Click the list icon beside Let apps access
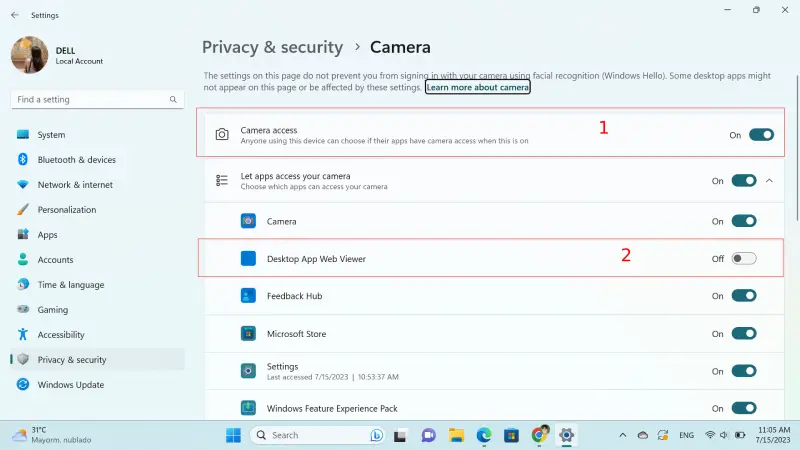This screenshot has height=450, width=800. (x=222, y=180)
